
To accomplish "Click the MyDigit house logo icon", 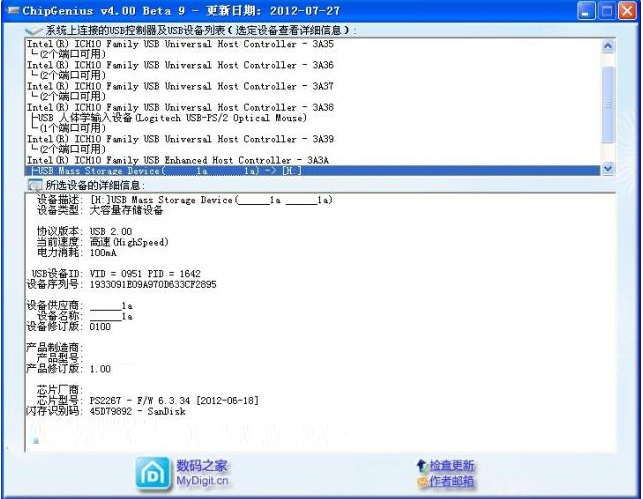I will 152,472.
